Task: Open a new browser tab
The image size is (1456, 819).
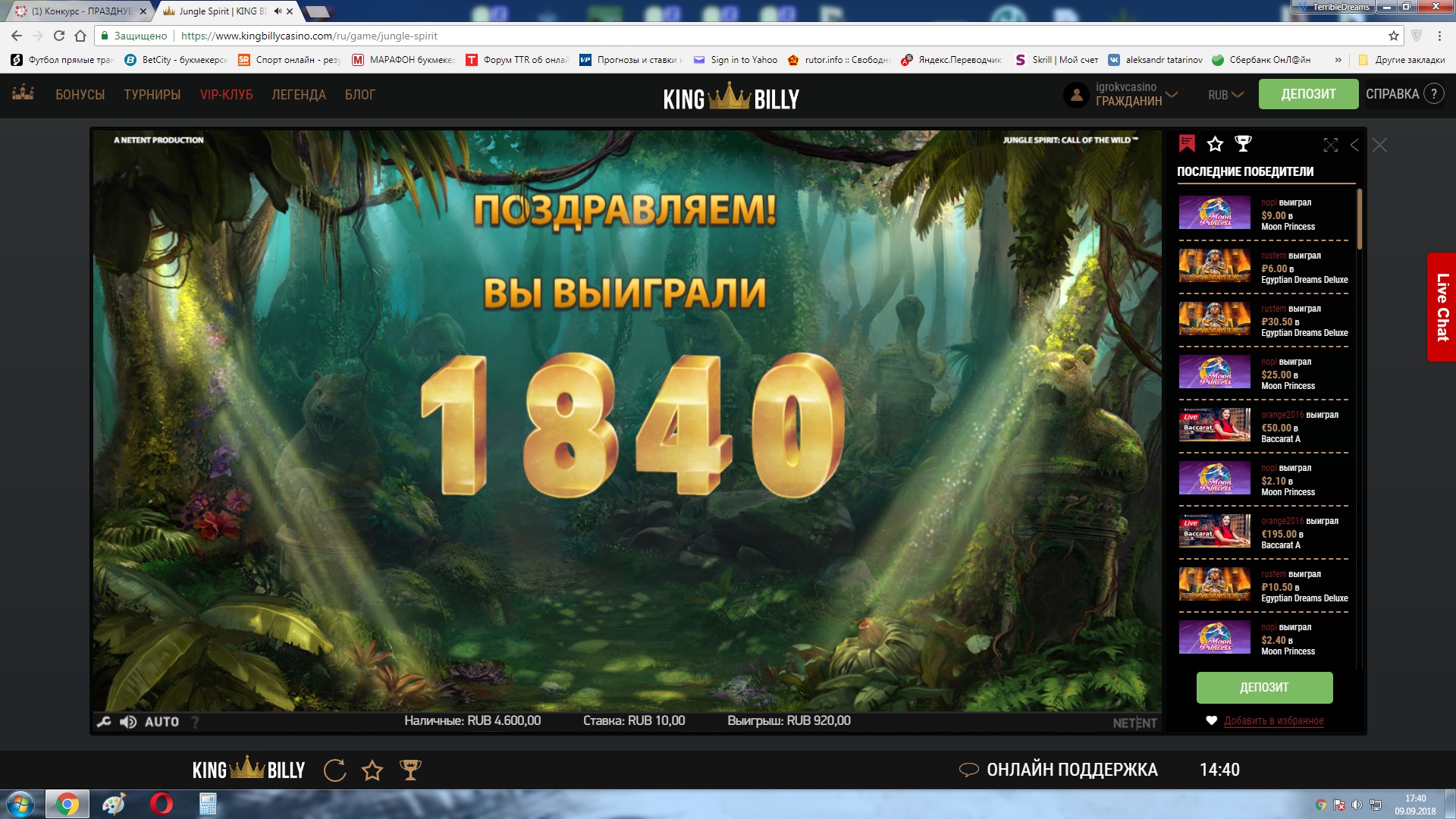Action: pos(318,11)
